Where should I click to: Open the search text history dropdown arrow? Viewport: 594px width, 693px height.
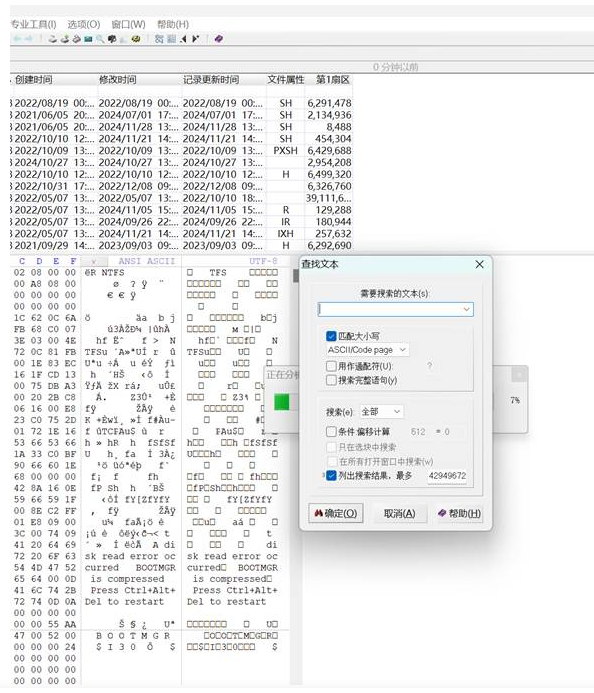click(466, 309)
